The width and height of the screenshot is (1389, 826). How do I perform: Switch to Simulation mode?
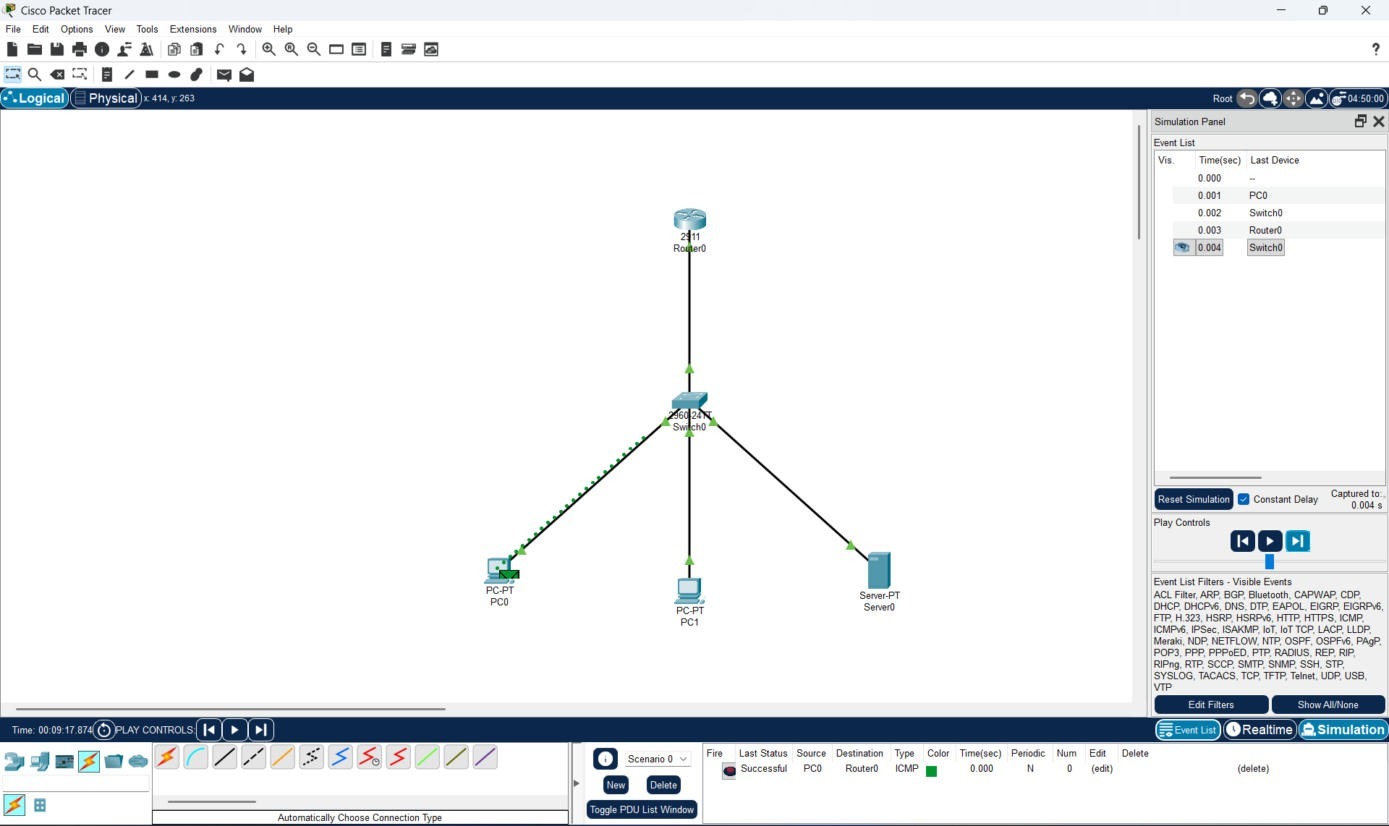coord(1343,730)
